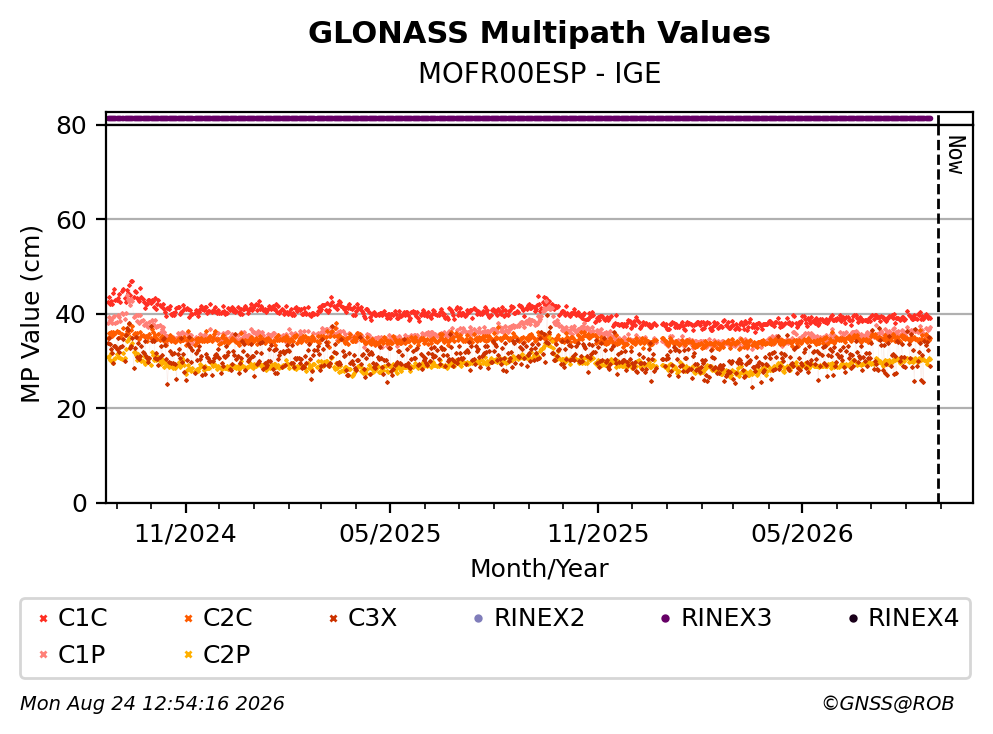Image resolution: width=993 pixels, height=734 pixels.
Task: Click the dashed Now vertical line
Action: (x=938, y=308)
